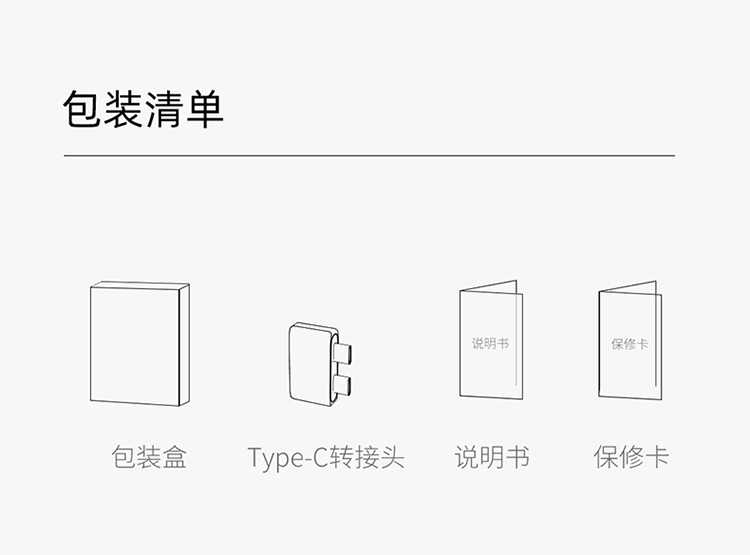
Task: Click the lower Type-C plug on adapter
Action: (x=342, y=387)
